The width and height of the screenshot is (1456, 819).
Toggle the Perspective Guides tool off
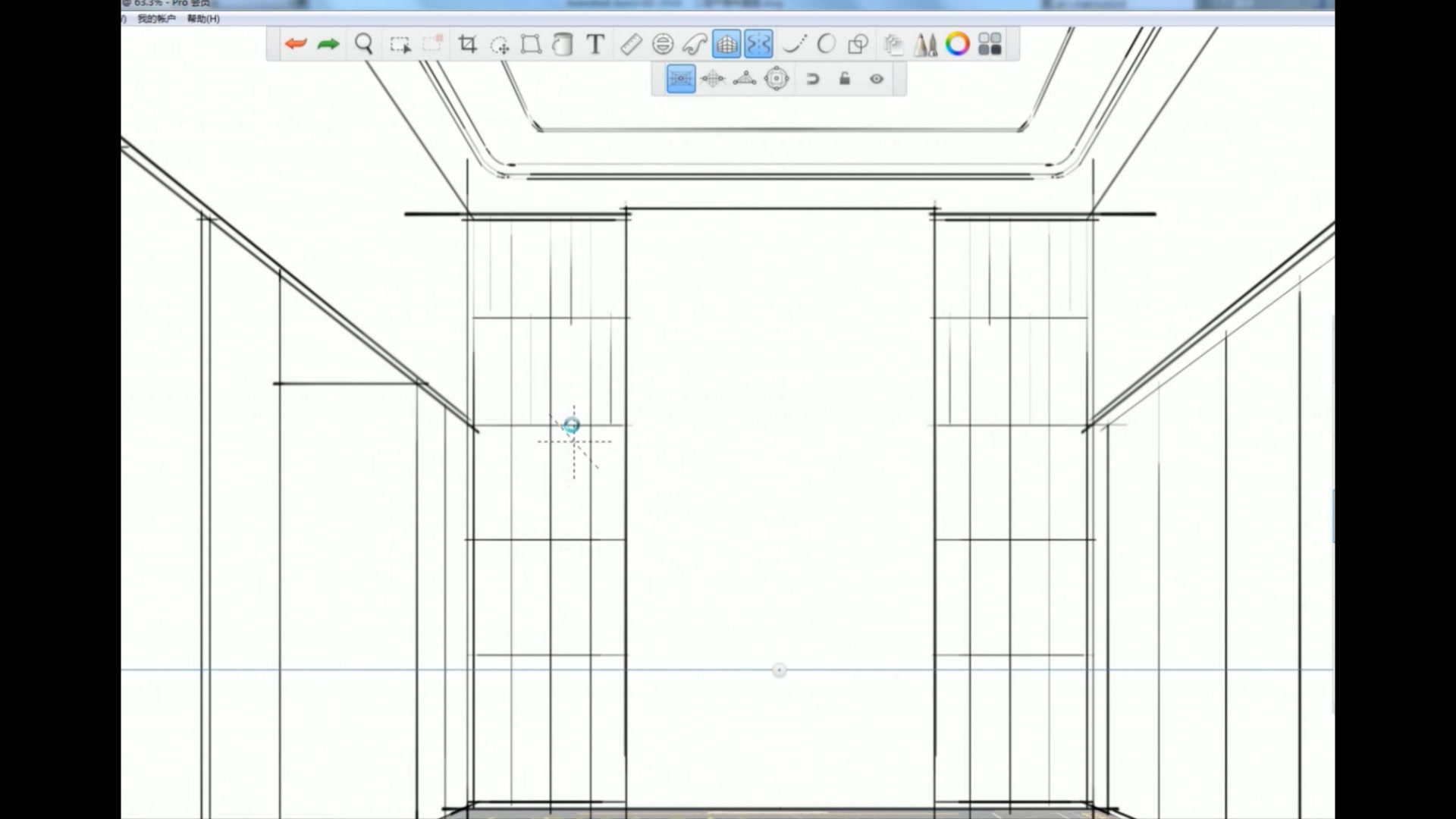pos(726,44)
